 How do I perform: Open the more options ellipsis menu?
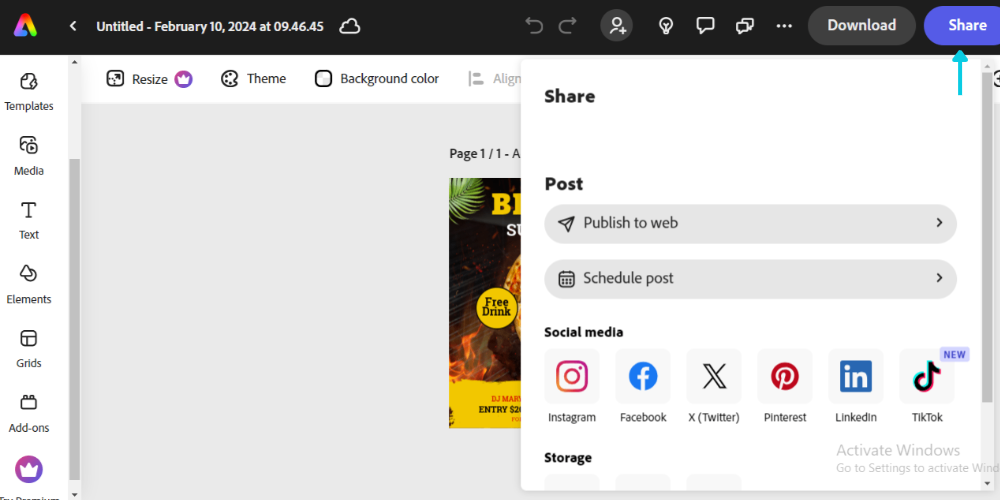pyautogui.click(x=784, y=26)
